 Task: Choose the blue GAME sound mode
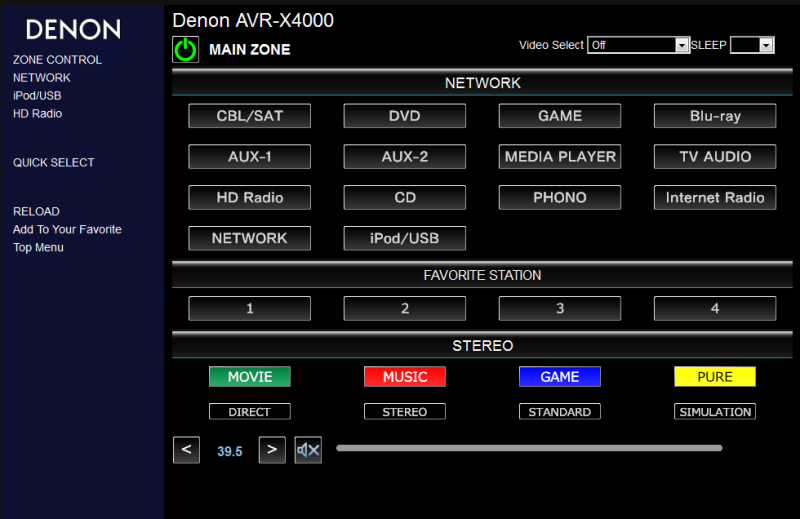click(560, 377)
